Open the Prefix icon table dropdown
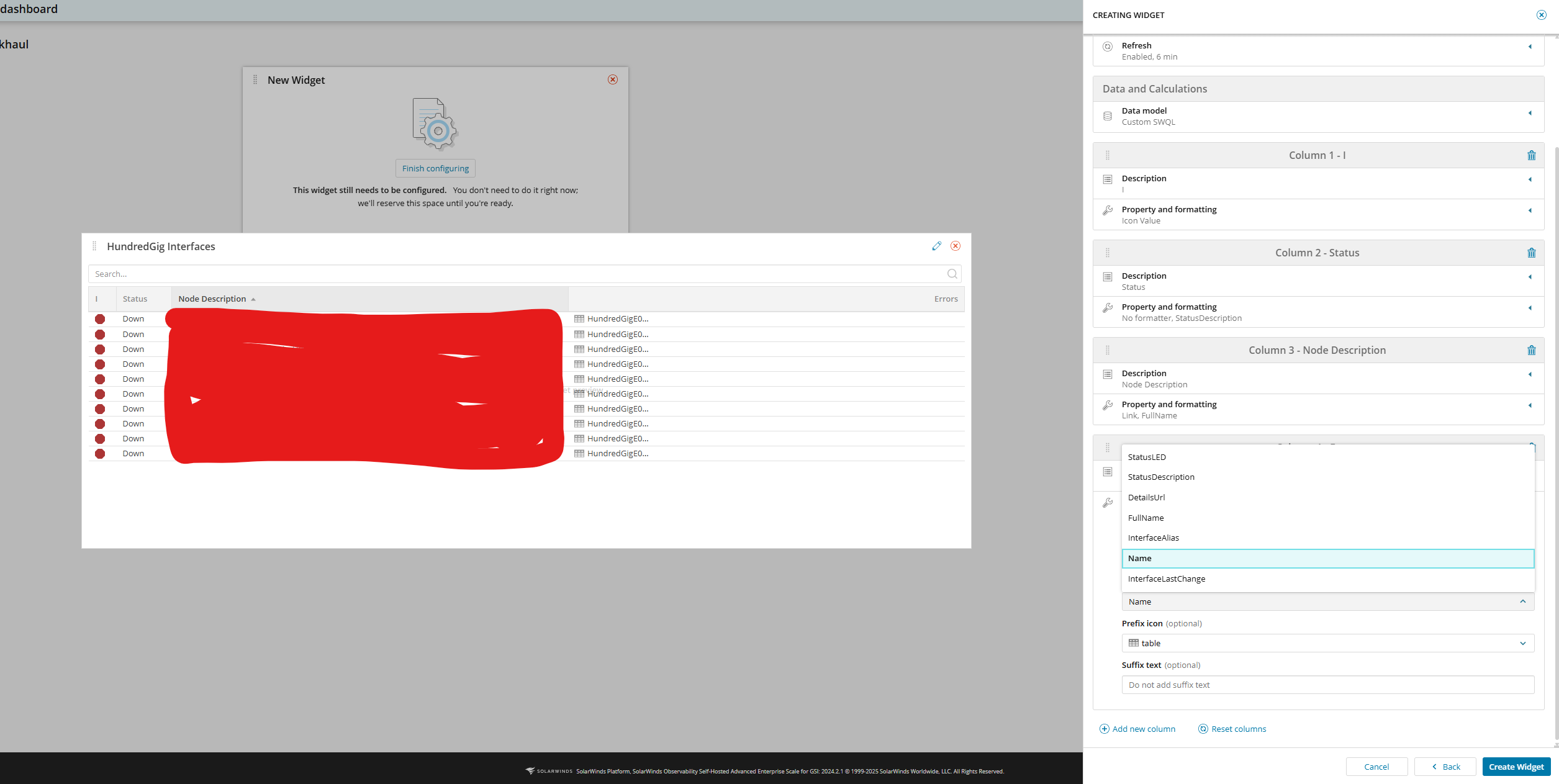Viewport: 1559px width, 784px height. tap(1327, 643)
